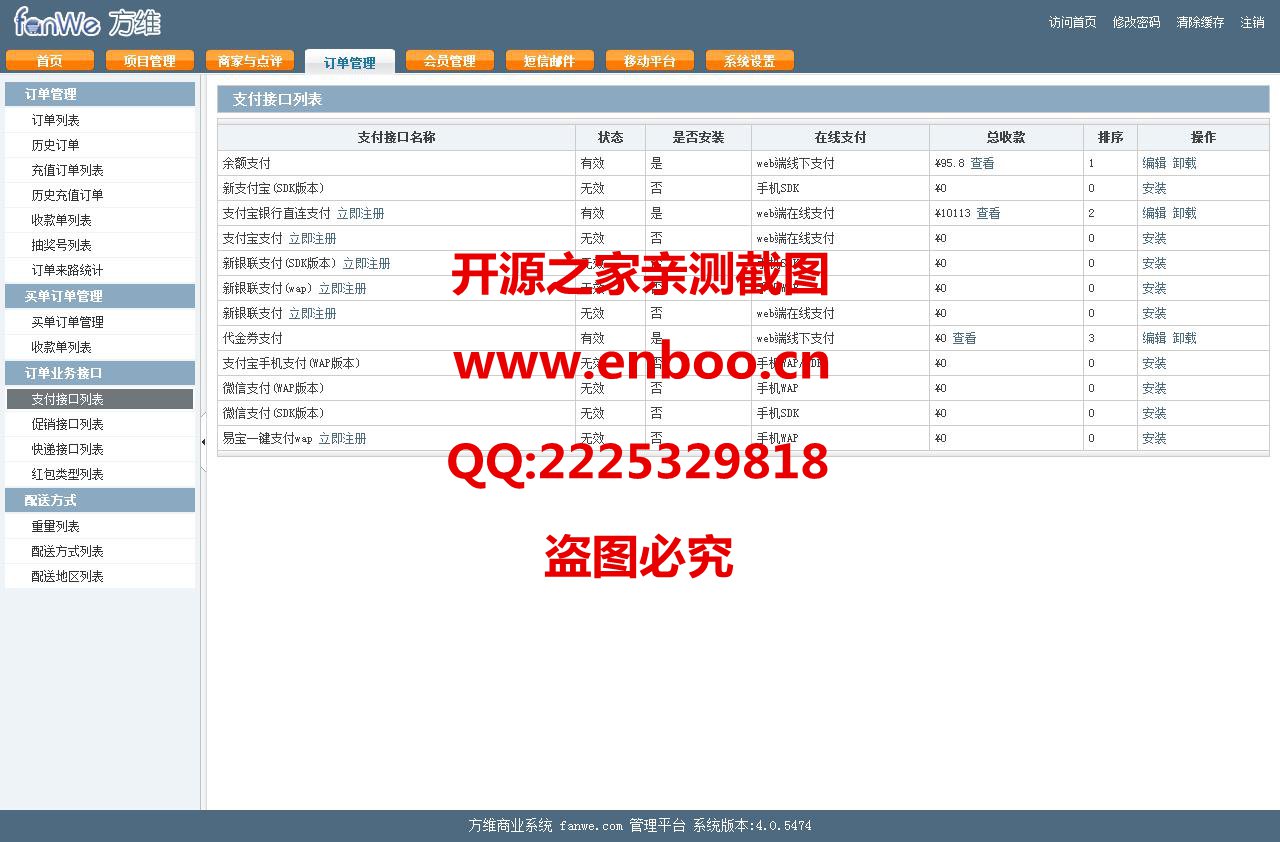Open the 商家与点评 tab
Screen dimensions: 1280x842
click(x=250, y=61)
